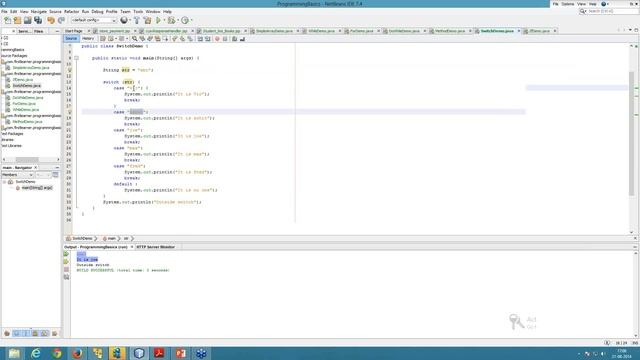This screenshot has height=360, width=640.
Task: Open the tab list dropdown arrow
Action: (630, 30)
